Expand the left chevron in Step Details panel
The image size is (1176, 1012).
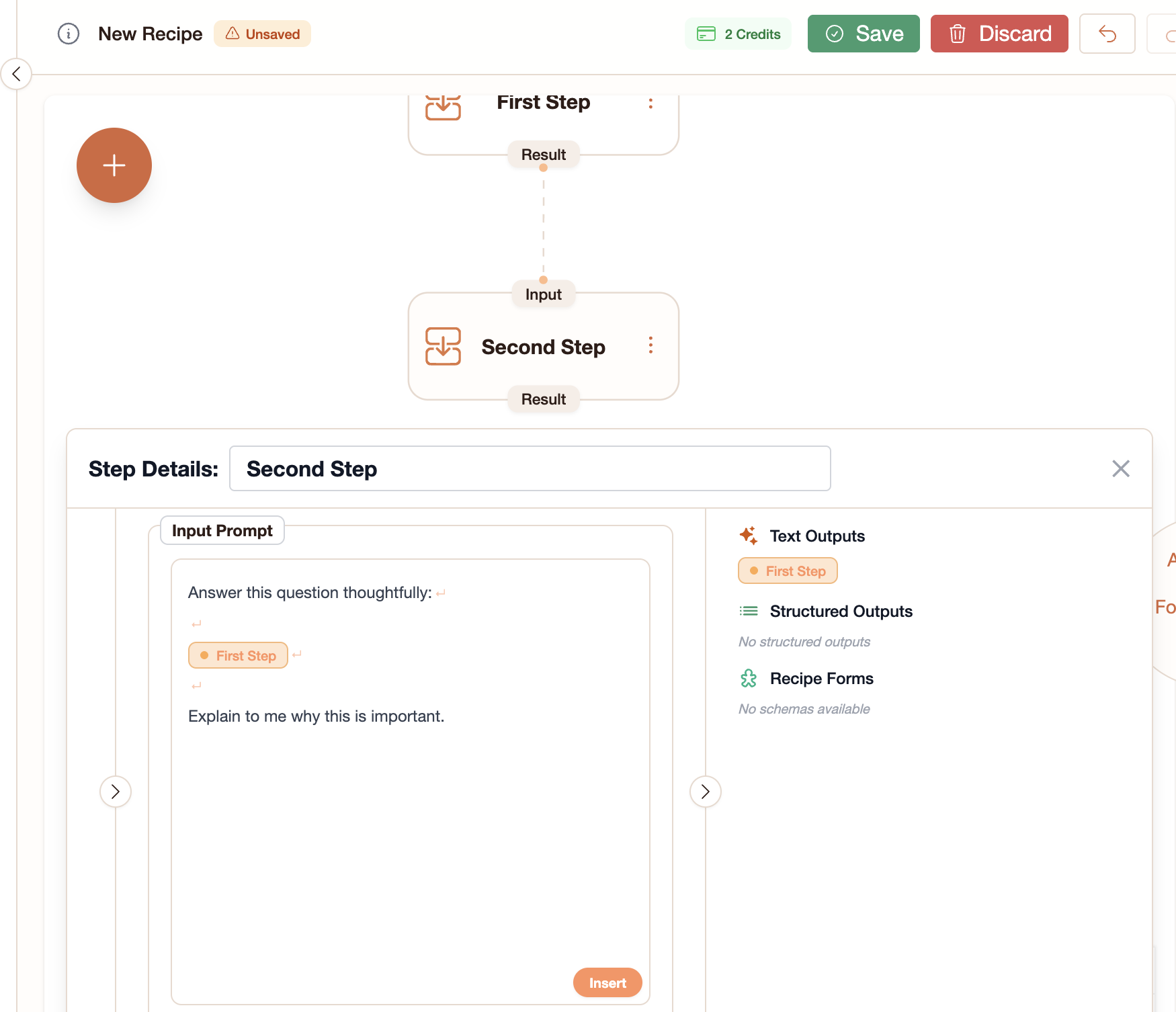(116, 792)
